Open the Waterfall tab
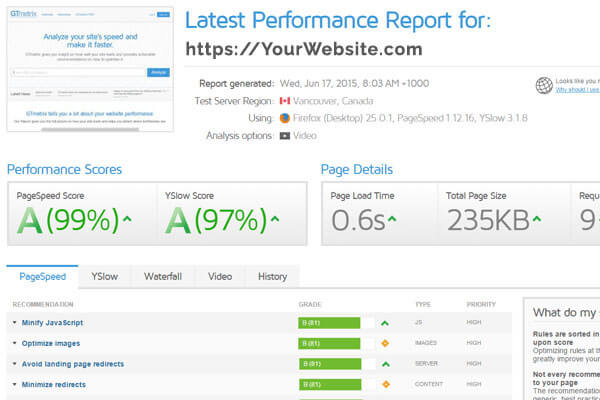The image size is (600, 400). tap(163, 276)
